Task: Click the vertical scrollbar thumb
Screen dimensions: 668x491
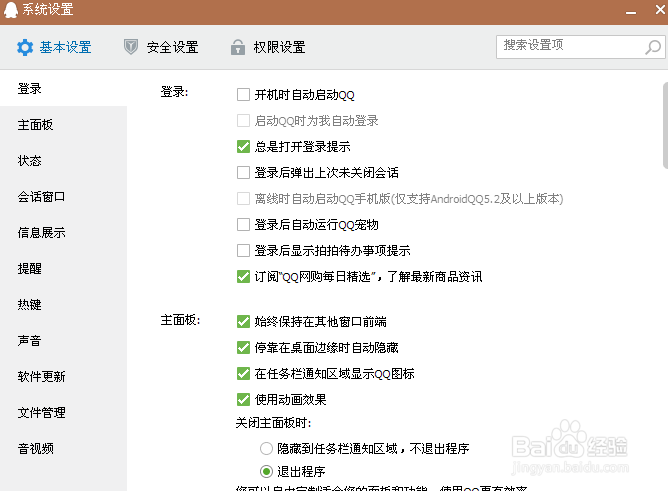Action: [665, 126]
